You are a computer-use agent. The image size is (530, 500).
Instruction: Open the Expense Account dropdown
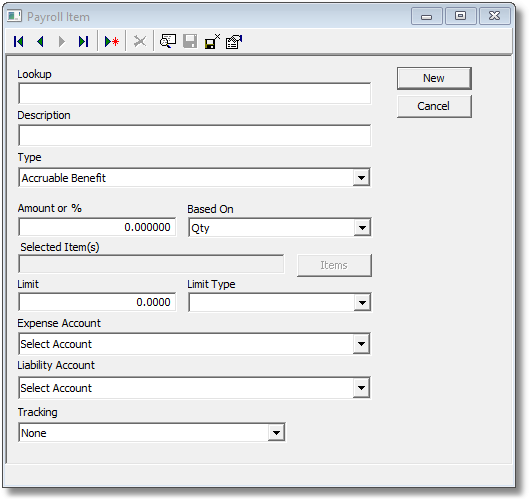pyautogui.click(x=361, y=344)
